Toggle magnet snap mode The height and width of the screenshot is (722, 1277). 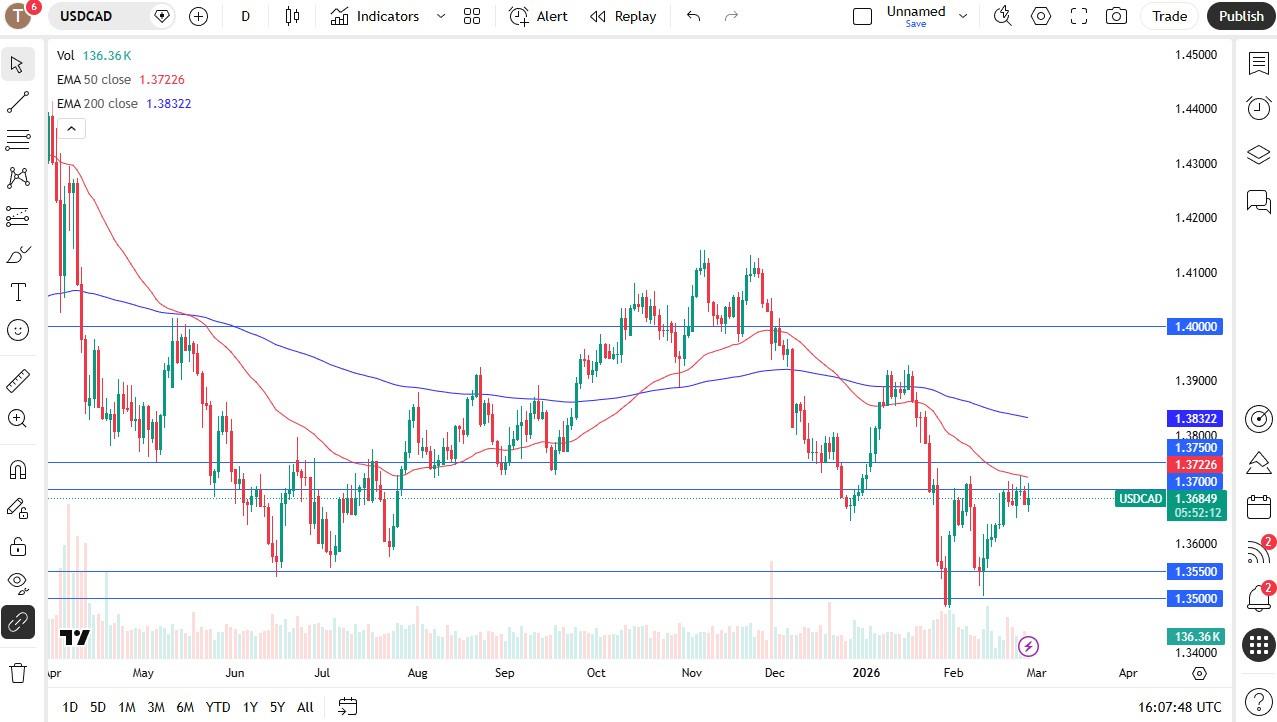pos(17,469)
